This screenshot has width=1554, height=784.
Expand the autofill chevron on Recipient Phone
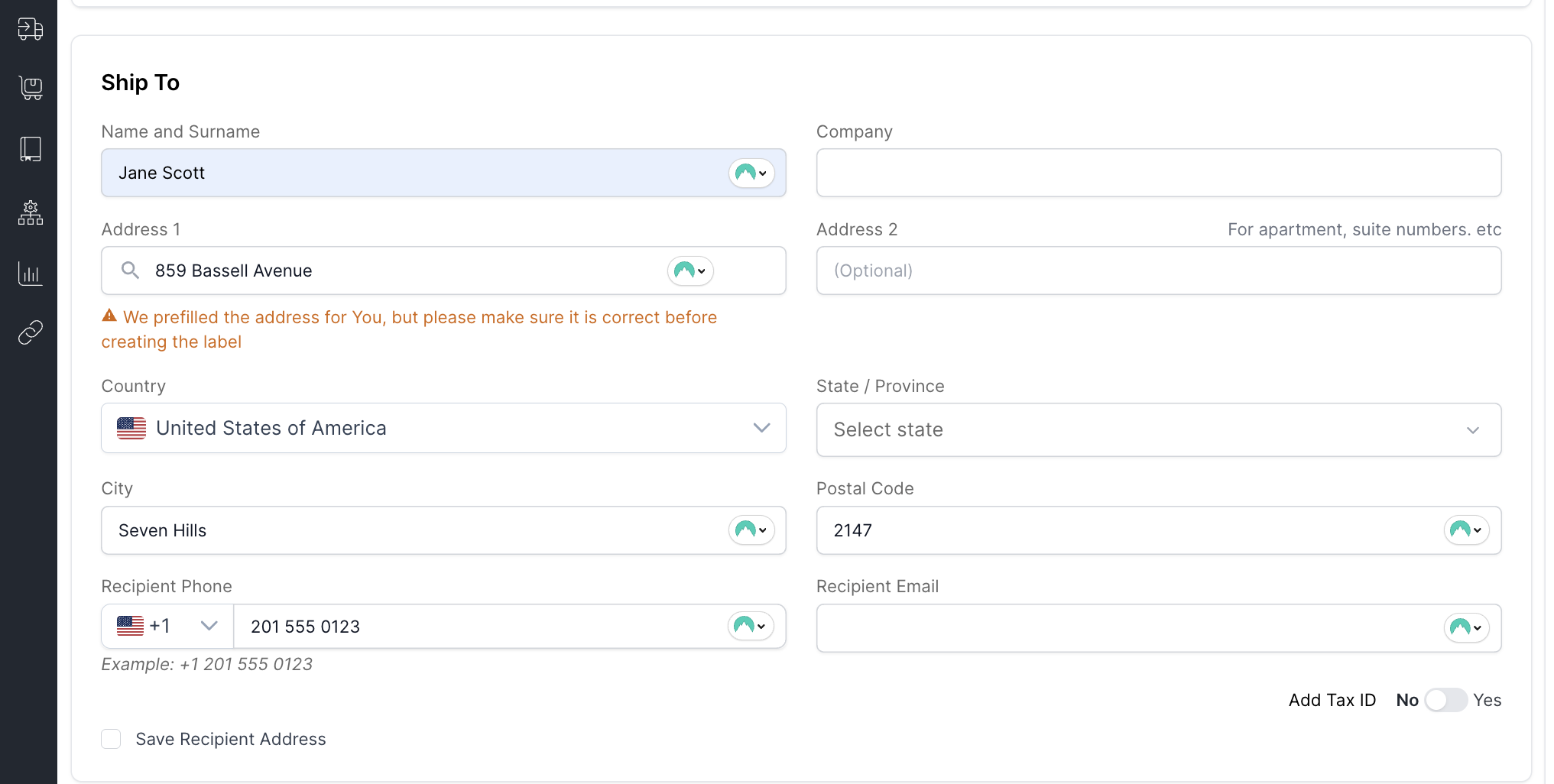761,626
